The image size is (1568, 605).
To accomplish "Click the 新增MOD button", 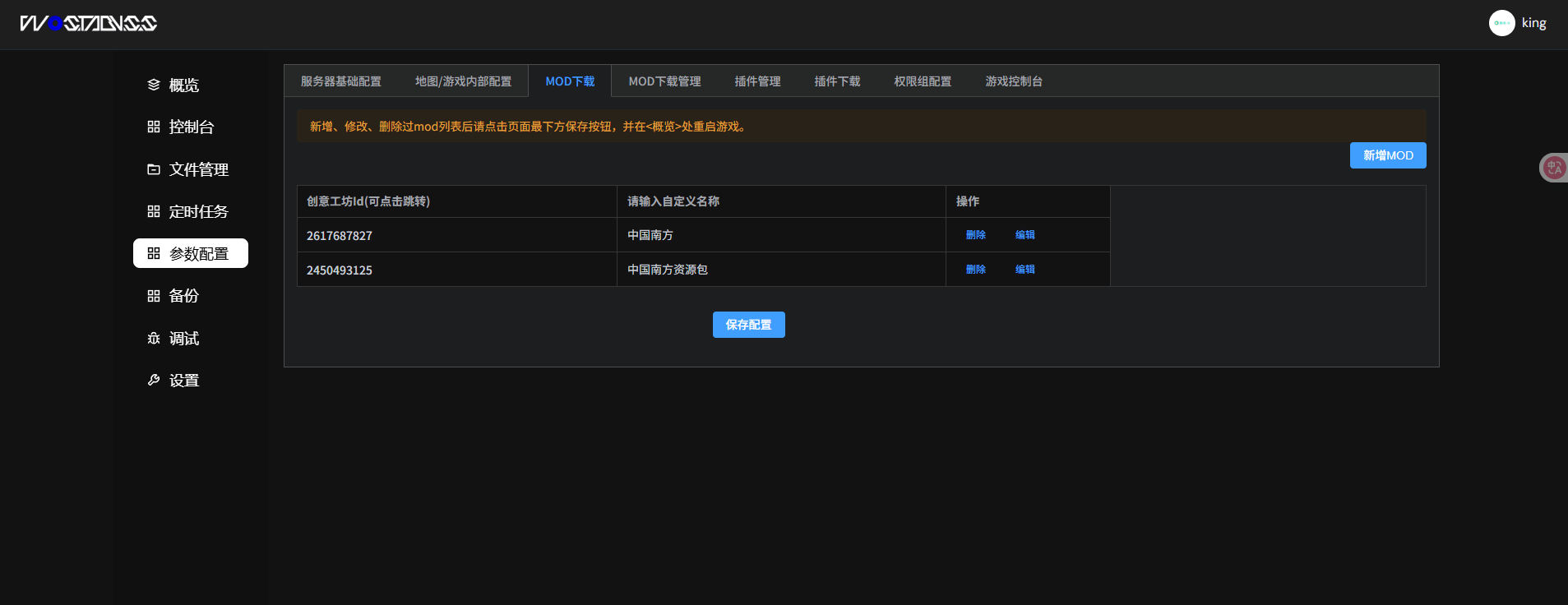I will (1388, 155).
